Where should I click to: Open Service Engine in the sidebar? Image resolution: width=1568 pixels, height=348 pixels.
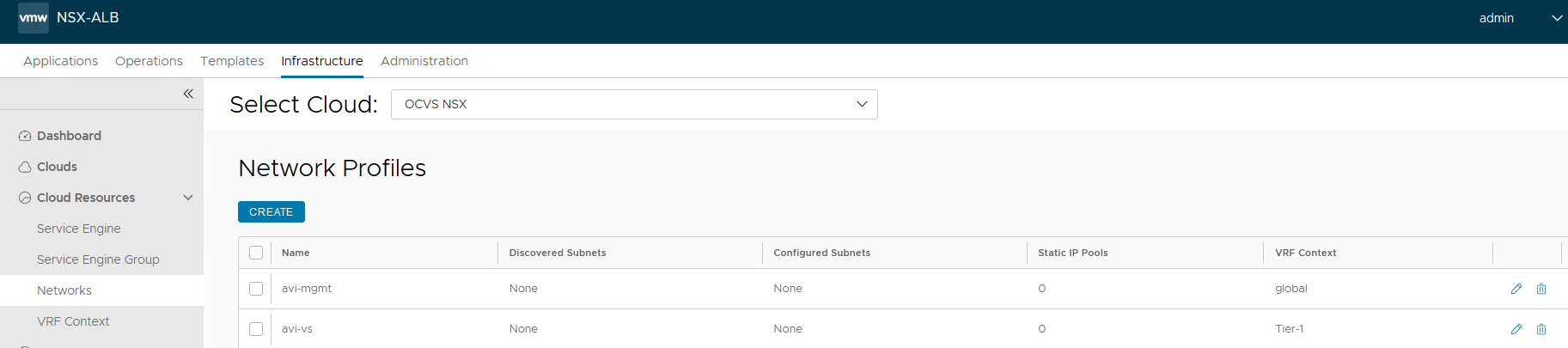[79, 229]
